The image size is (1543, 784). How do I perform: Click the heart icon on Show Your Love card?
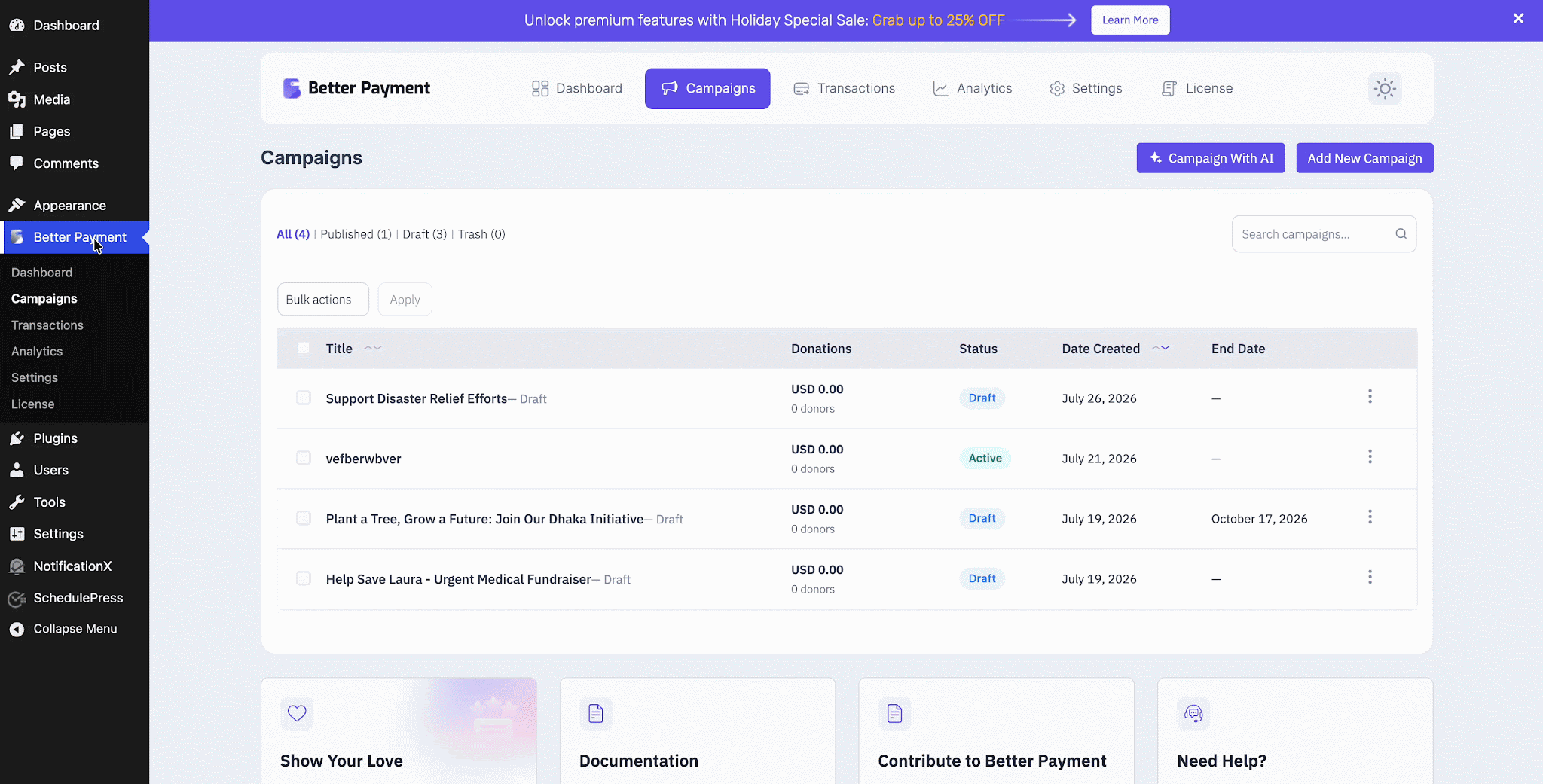click(x=297, y=713)
